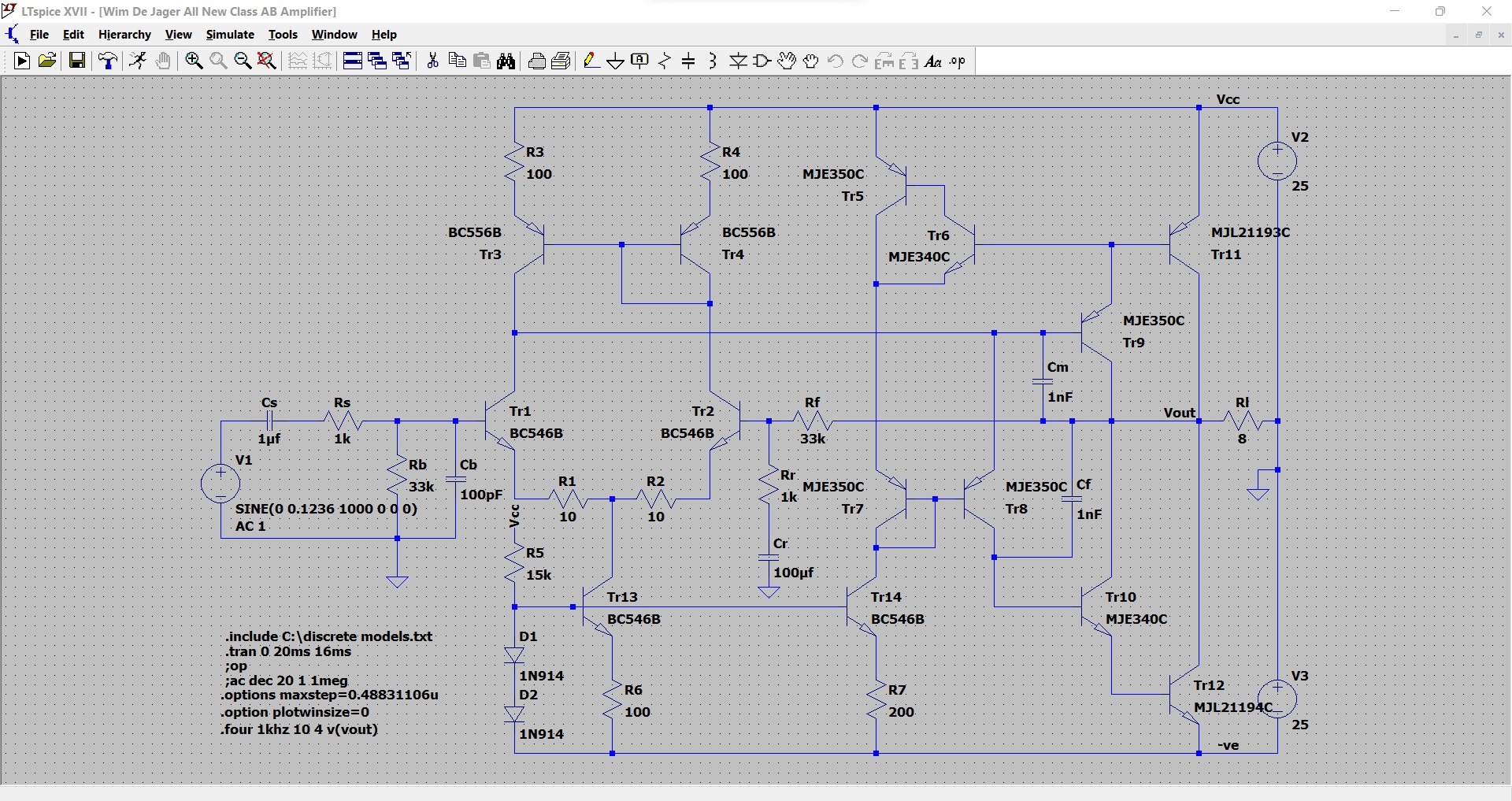Screen dimensions: 1512x801
Task: Select the Drag closed-hand tool
Action: point(811,61)
